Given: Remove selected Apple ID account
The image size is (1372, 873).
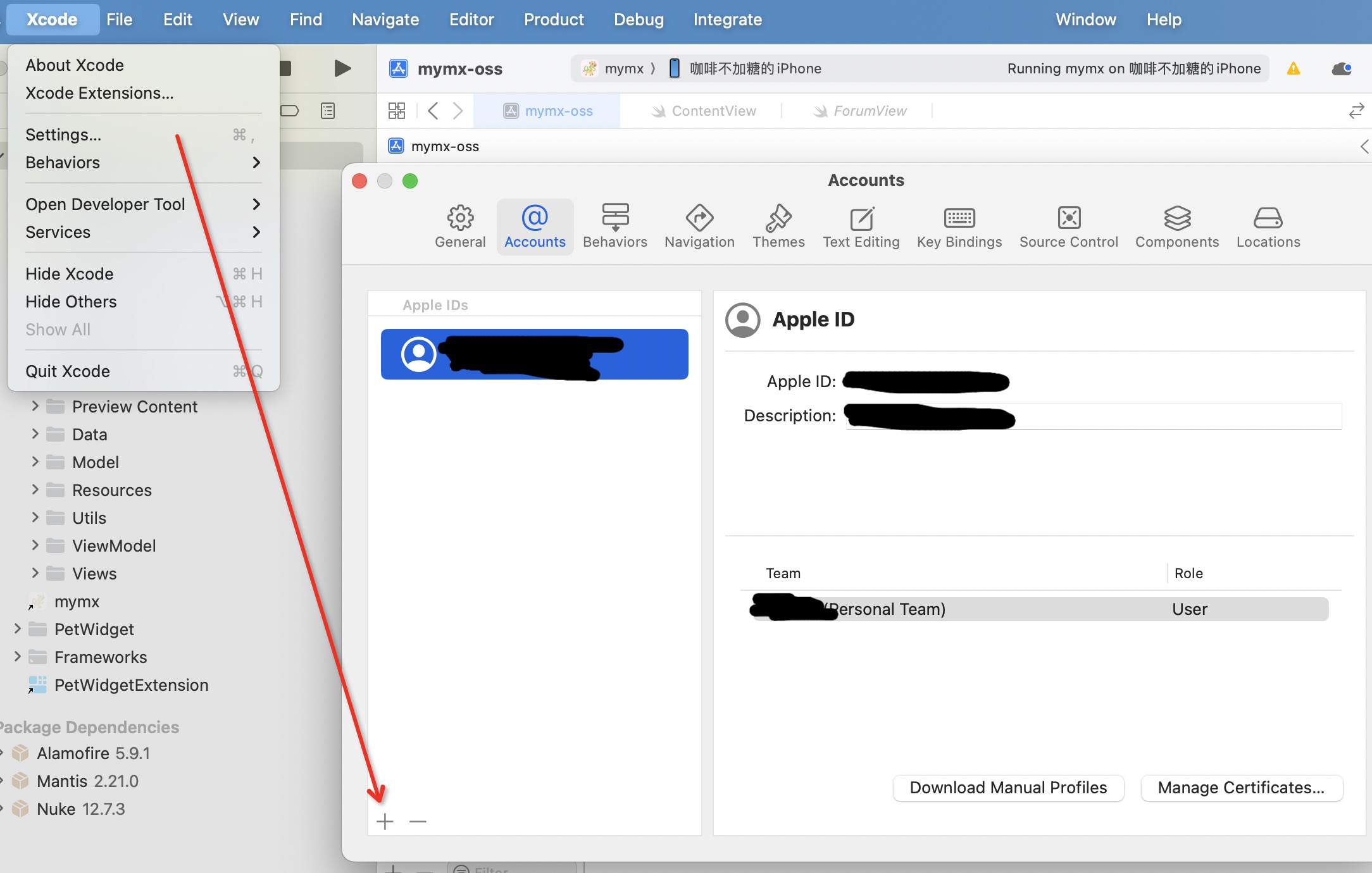Looking at the screenshot, I should point(418,821).
